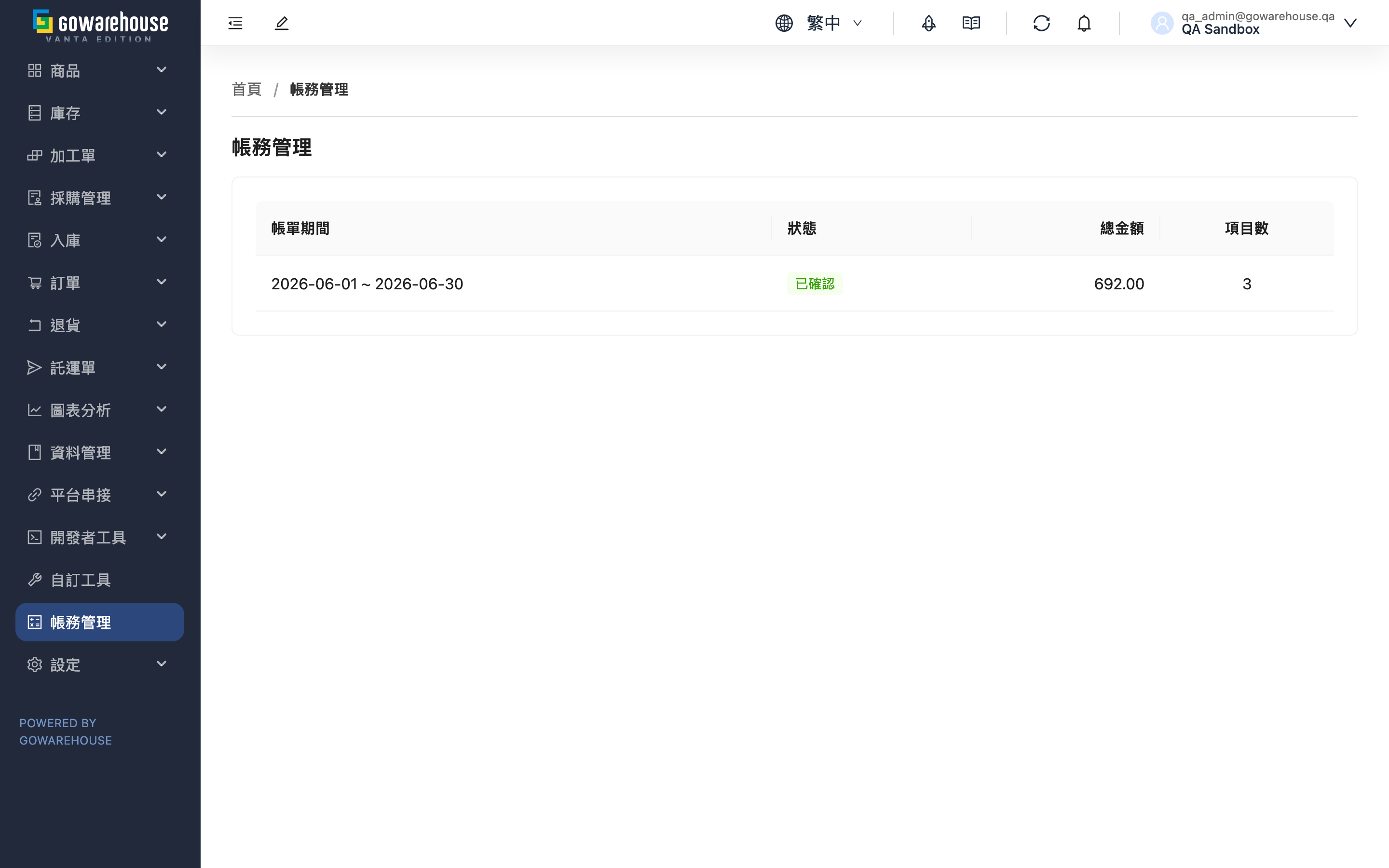Click the 資料管理 sidebar icon
Image resolution: width=1389 pixels, height=868 pixels.
tap(34, 453)
